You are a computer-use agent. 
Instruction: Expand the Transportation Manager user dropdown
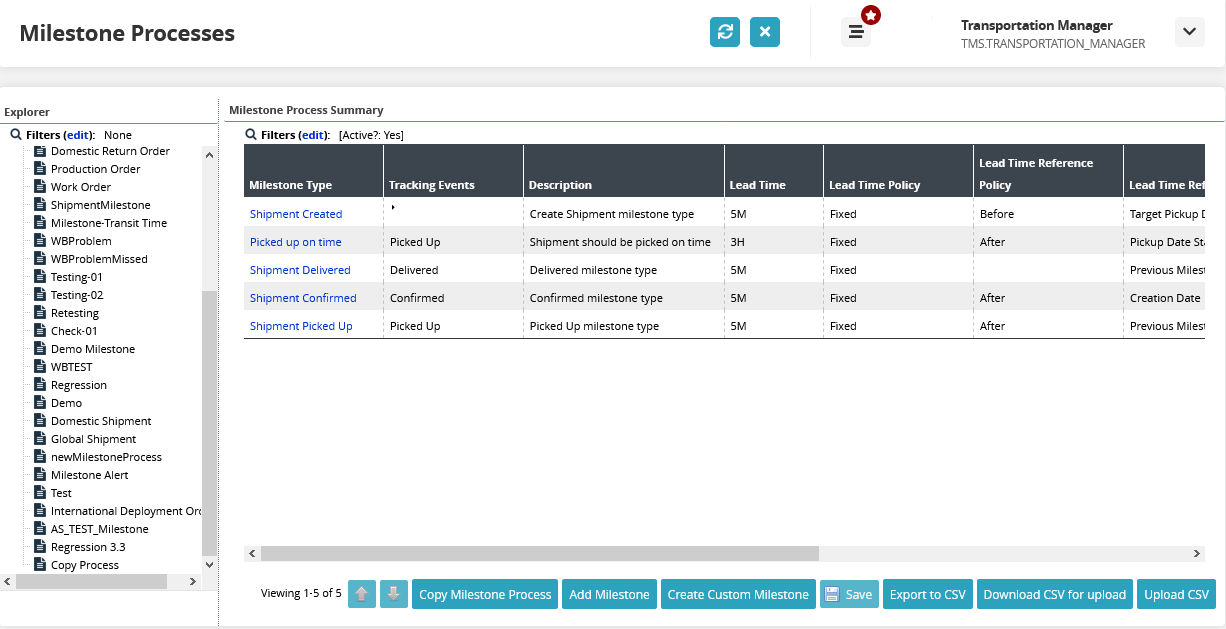[x=1188, y=32]
